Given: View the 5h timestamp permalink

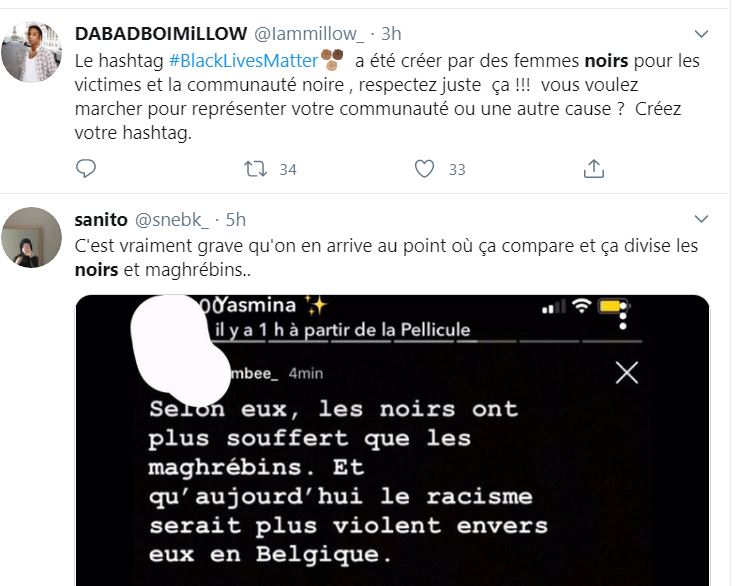Looking at the screenshot, I should (236, 220).
